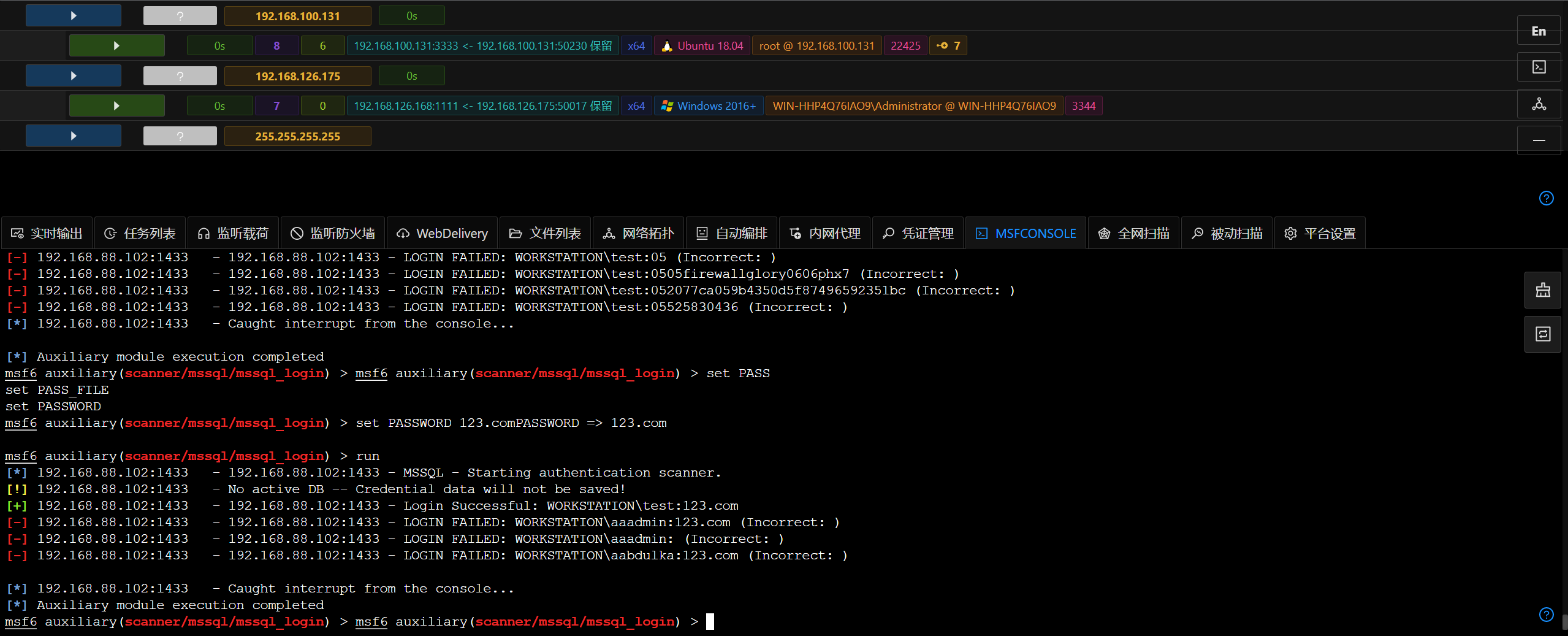Open the 监听载荷 tab

tap(233, 233)
